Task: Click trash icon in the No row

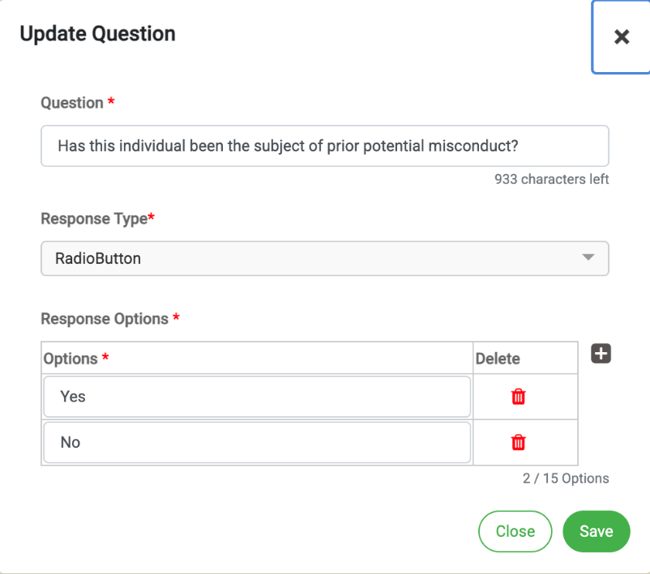Action: point(518,443)
